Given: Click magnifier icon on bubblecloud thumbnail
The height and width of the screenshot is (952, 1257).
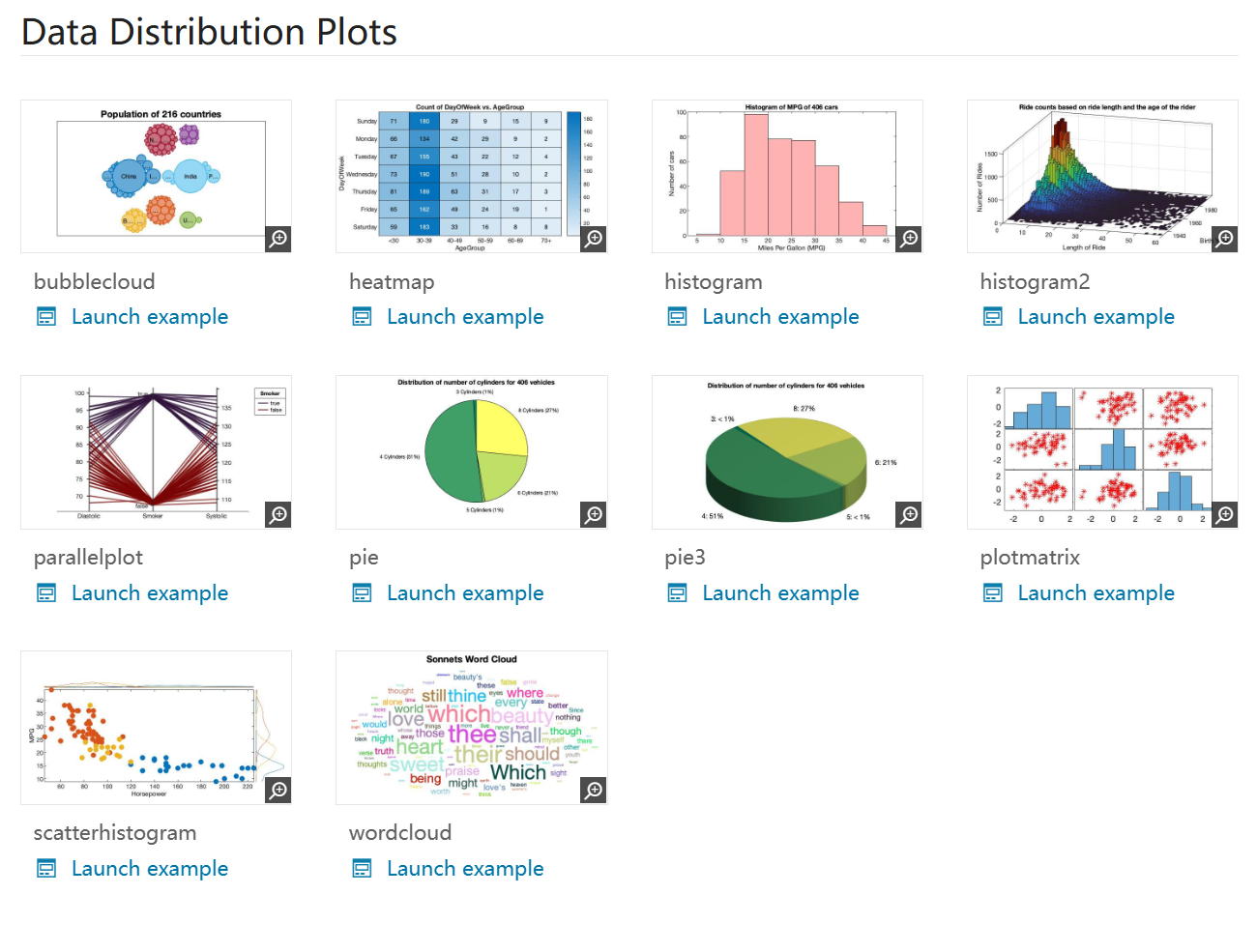Looking at the screenshot, I should 278,239.
